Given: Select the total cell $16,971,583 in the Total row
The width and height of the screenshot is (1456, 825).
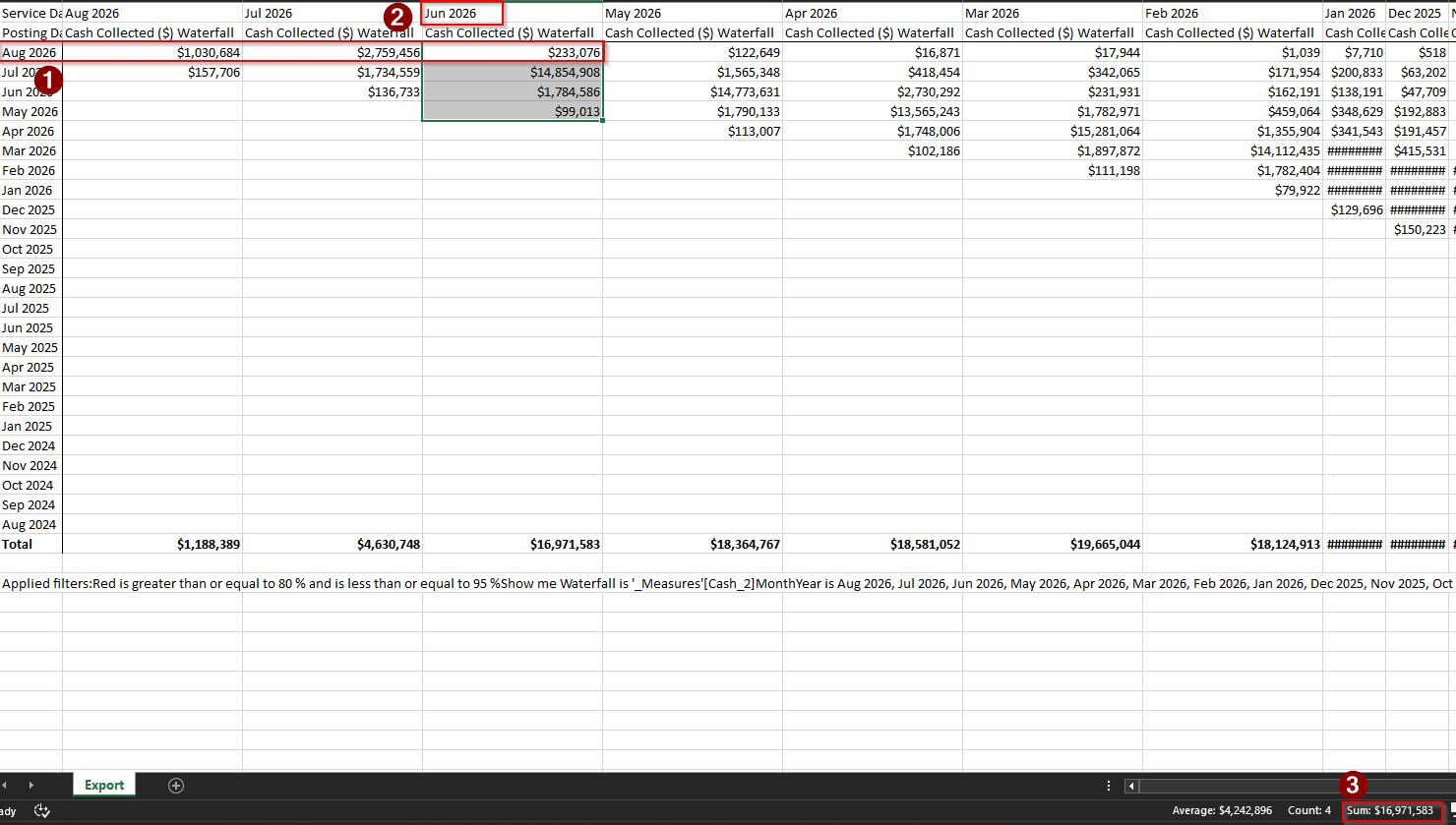Looking at the screenshot, I should [513, 544].
